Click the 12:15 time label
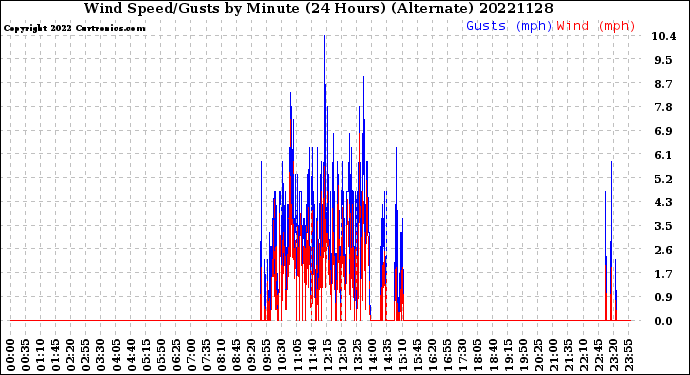 coord(327,354)
